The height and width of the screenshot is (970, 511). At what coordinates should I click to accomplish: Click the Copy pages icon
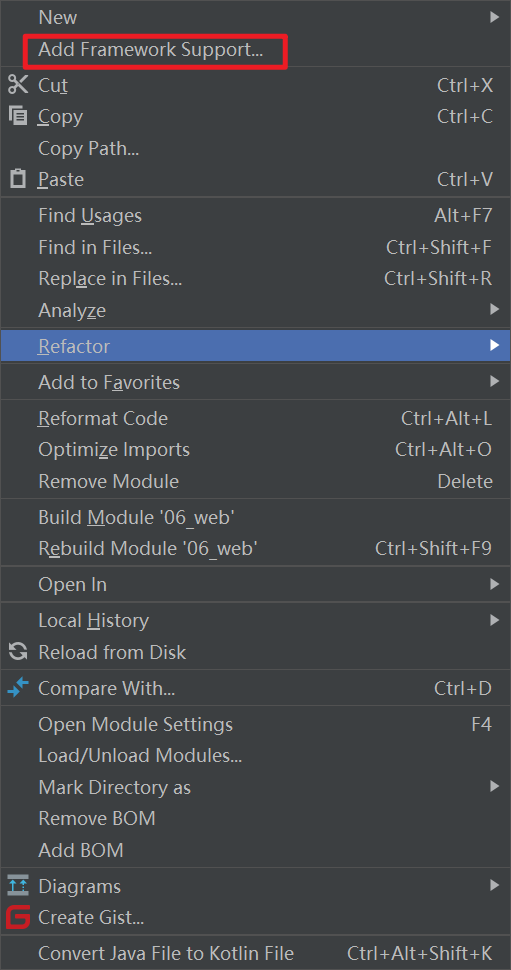coord(18,116)
